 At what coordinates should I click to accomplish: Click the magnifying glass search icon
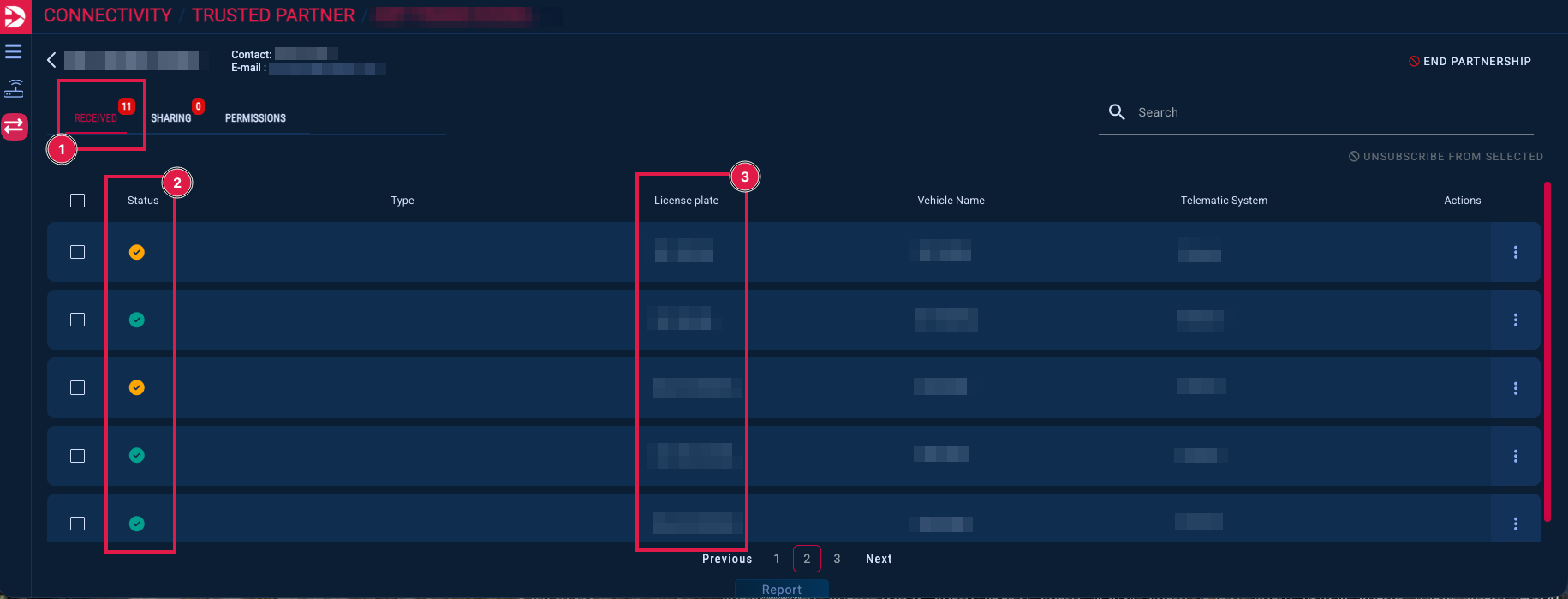(1117, 112)
